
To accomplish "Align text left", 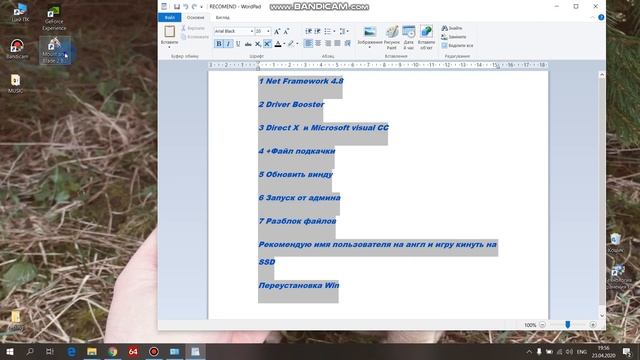I will 309,43.
